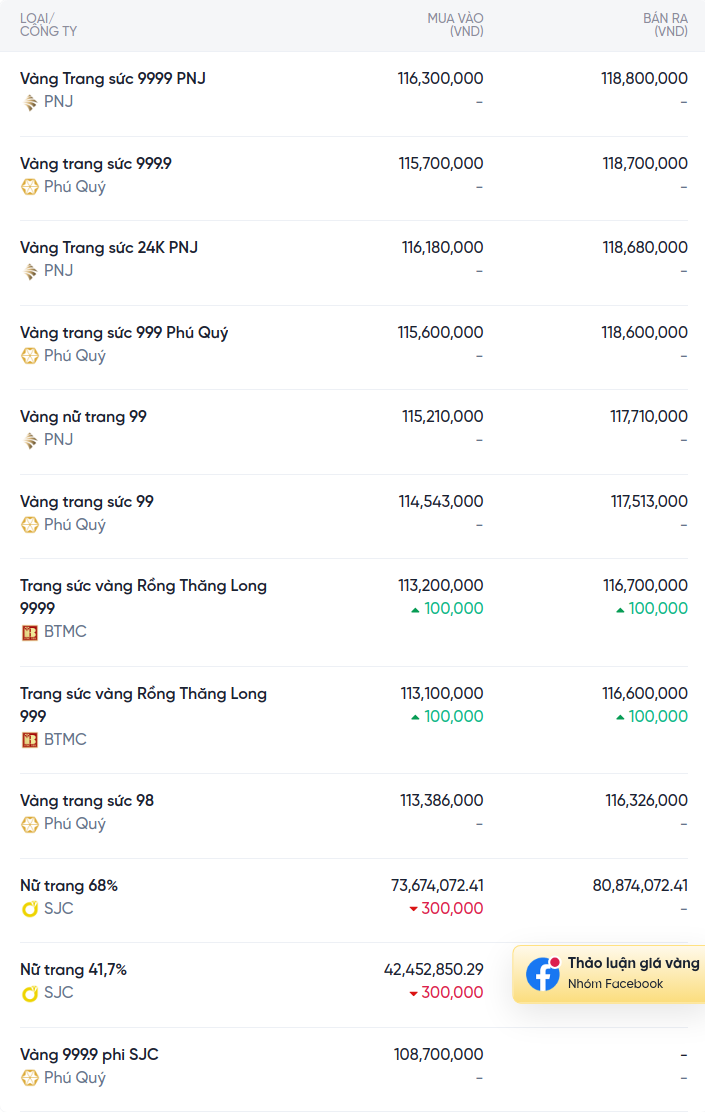Click the SJC logo under Nữ trang 68%
Screen dimensions: 705x1112
[30, 909]
